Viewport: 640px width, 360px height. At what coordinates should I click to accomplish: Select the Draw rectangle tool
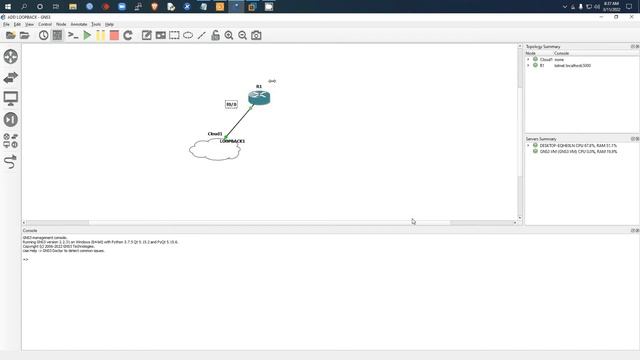coord(174,36)
